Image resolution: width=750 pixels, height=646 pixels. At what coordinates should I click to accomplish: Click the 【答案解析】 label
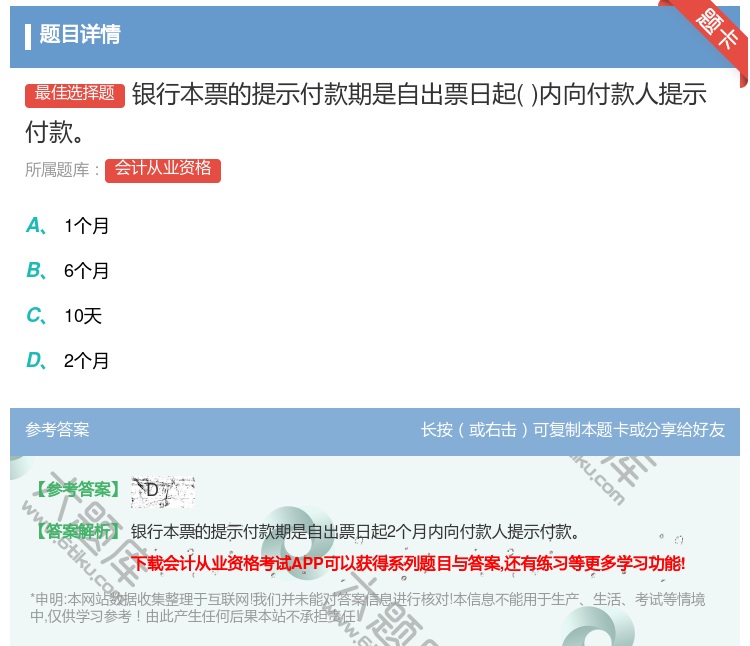[78, 531]
